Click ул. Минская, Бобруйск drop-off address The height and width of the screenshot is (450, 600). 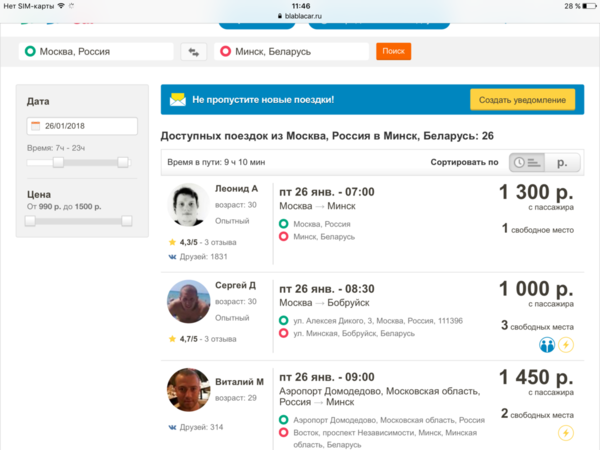click(x=354, y=334)
